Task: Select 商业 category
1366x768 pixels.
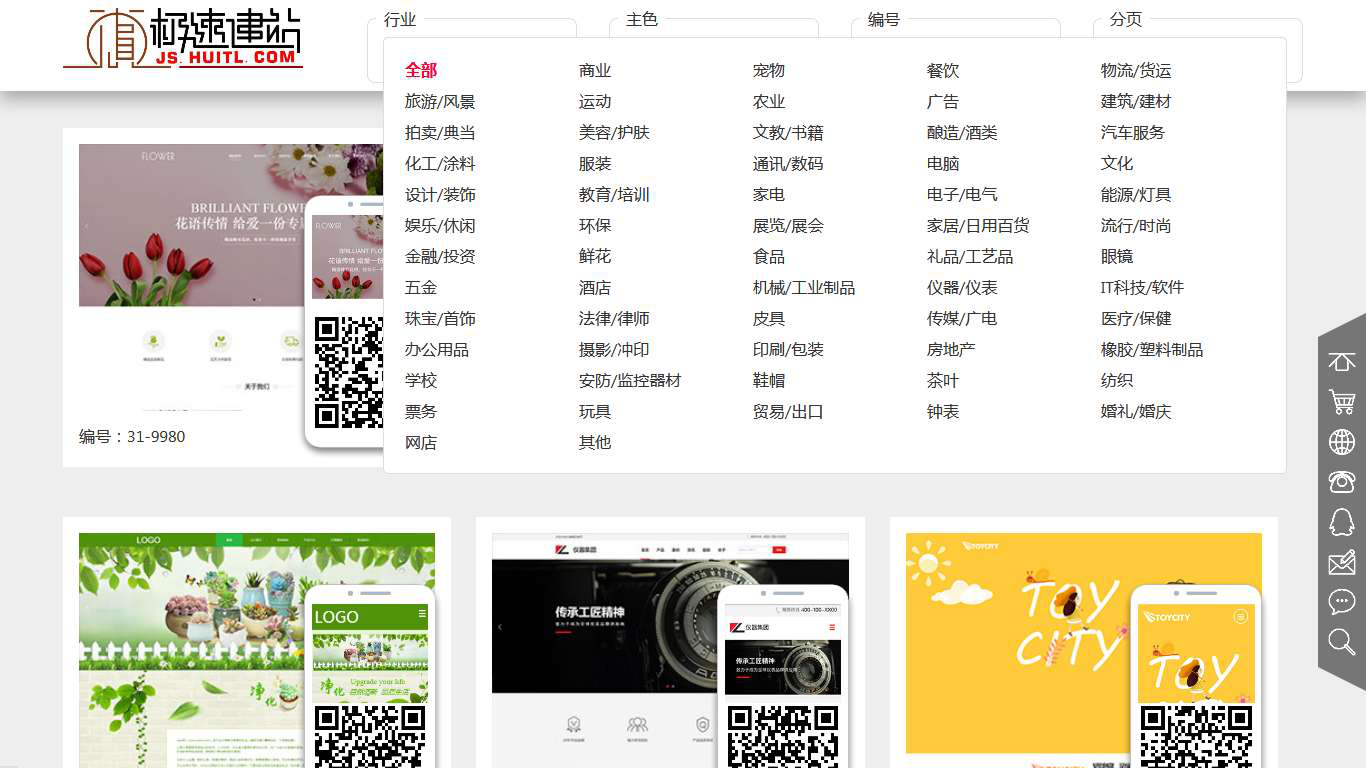Action: pyautogui.click(x=595, y=71)
